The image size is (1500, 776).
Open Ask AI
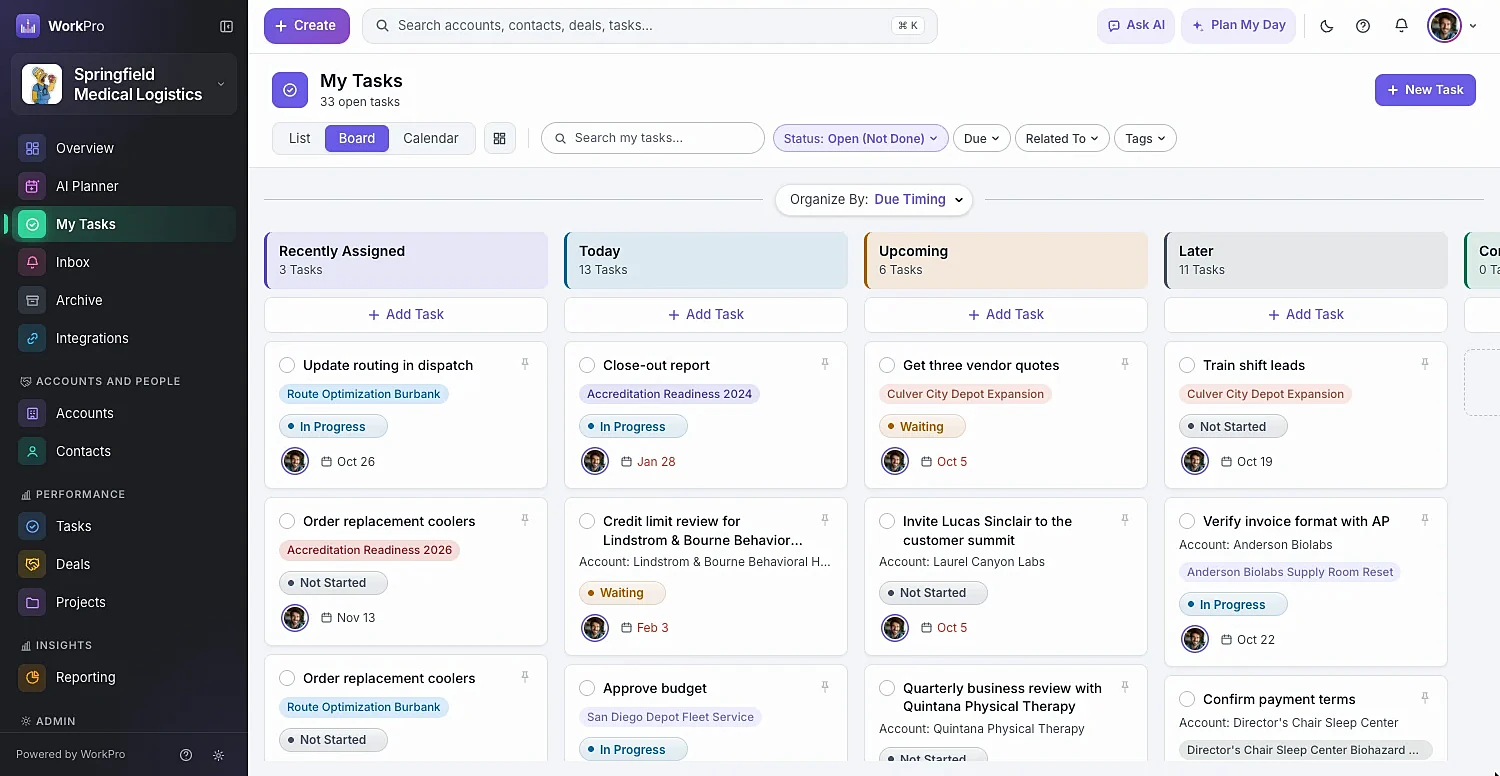coord(1136,26)
